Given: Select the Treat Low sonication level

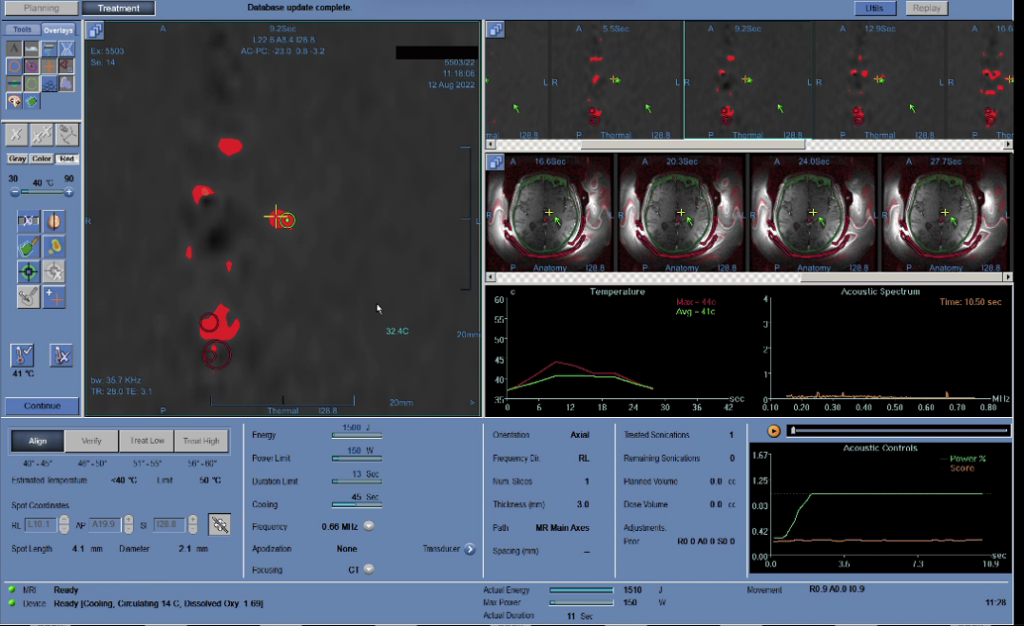Looking at the screenshot, I should (146, 442).
